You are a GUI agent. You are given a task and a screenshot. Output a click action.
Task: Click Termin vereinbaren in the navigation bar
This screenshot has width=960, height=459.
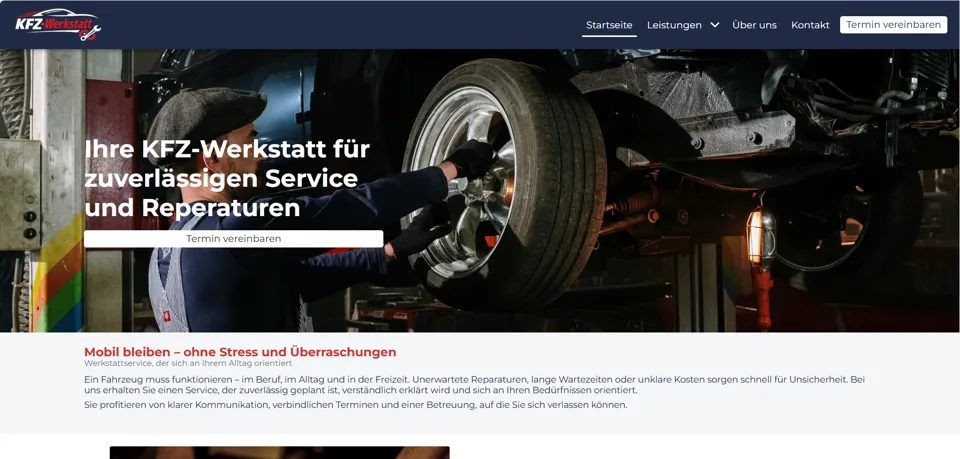pos(893,25)
